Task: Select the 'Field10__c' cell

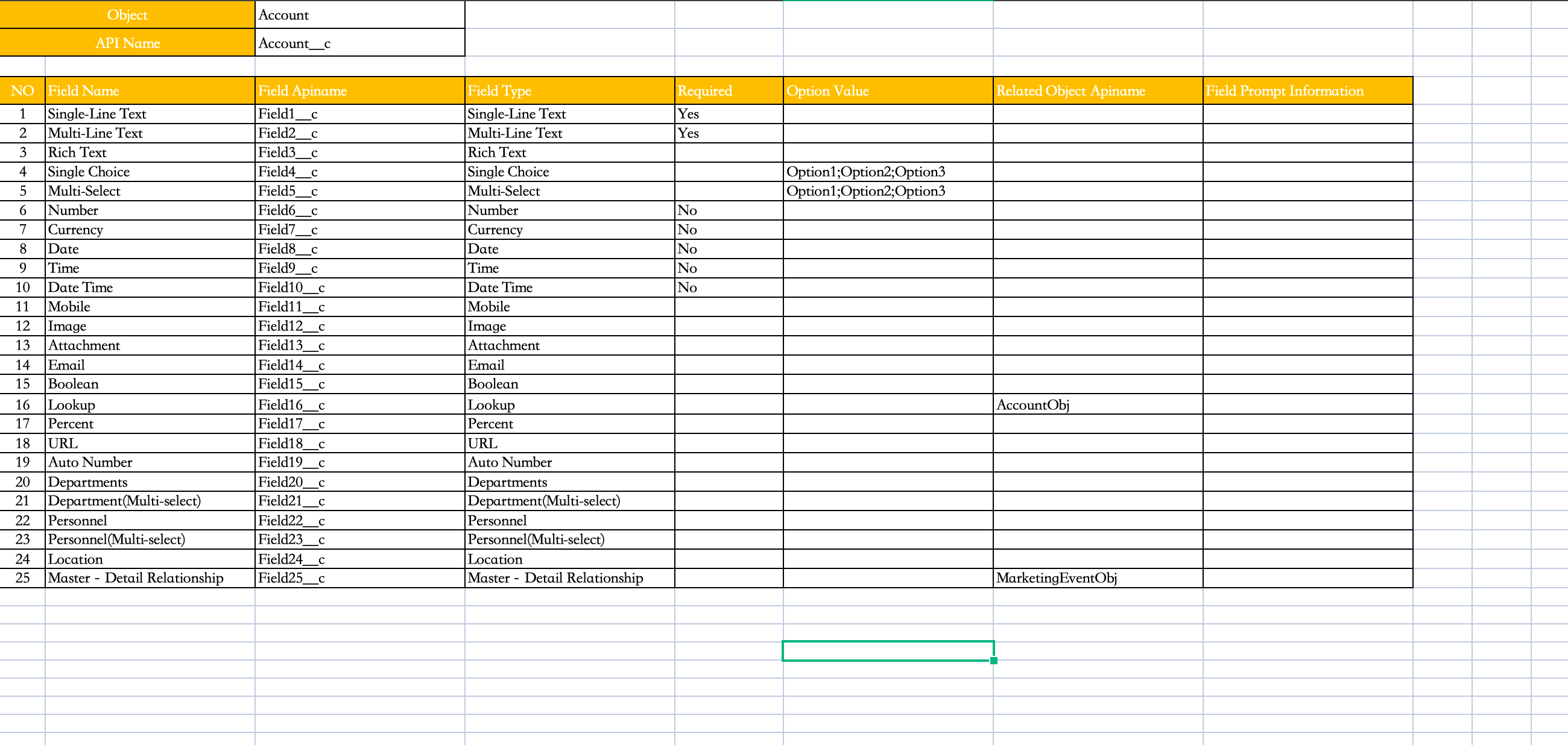Action: [360, 288]
